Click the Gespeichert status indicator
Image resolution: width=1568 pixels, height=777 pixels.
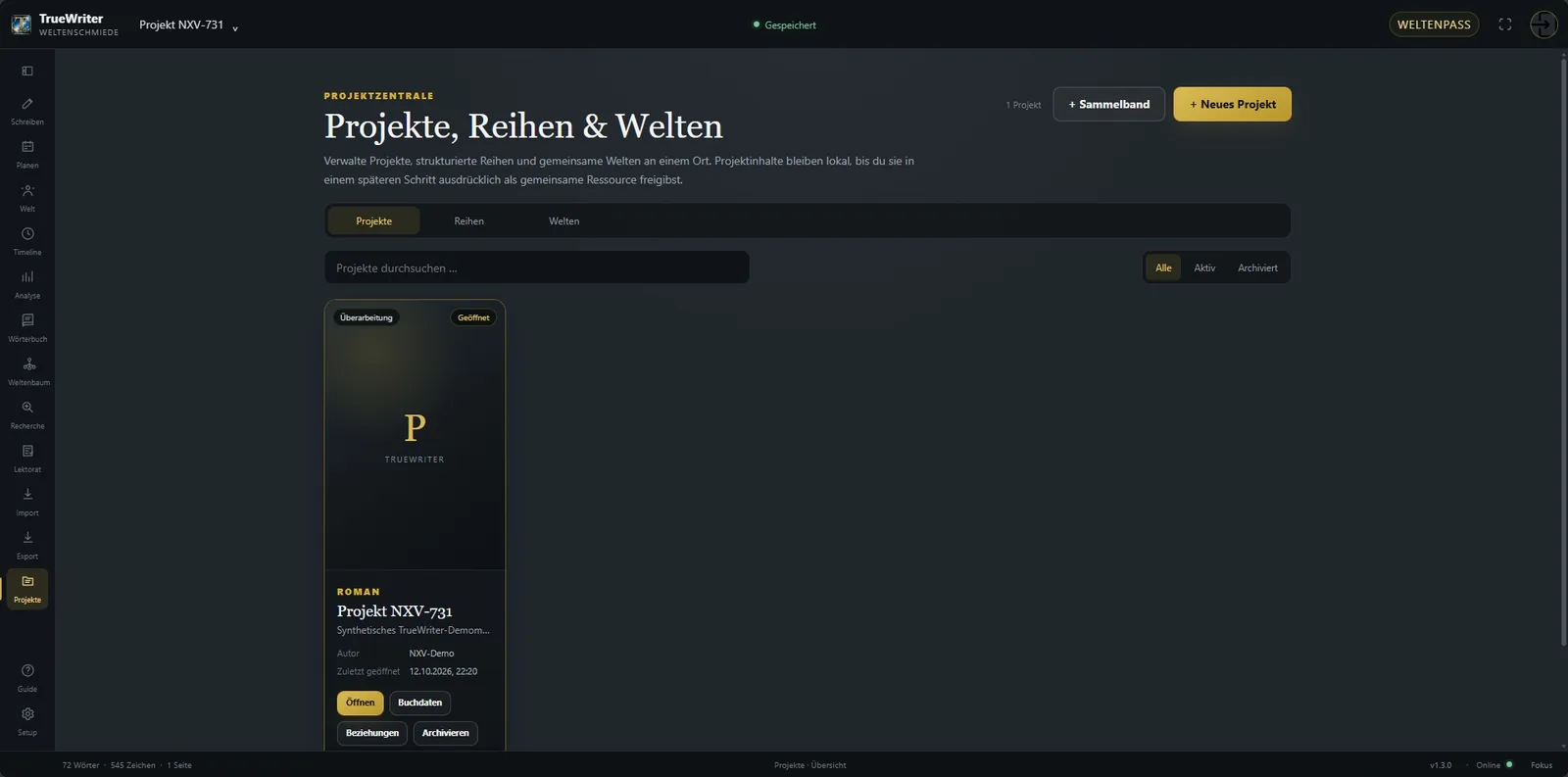pyautogui.click(x=784, y=25)
